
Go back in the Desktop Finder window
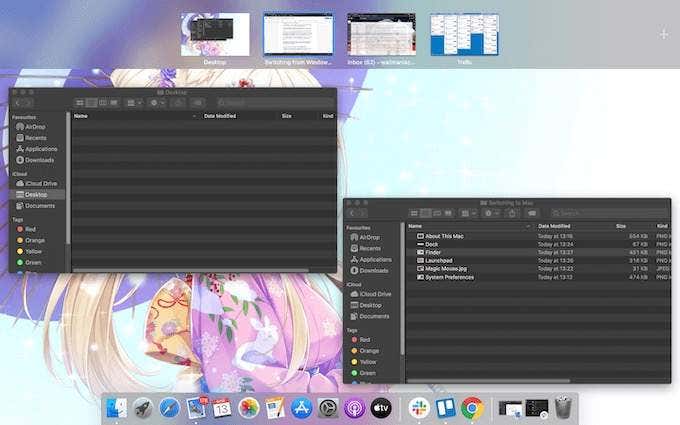pos(18,103)
